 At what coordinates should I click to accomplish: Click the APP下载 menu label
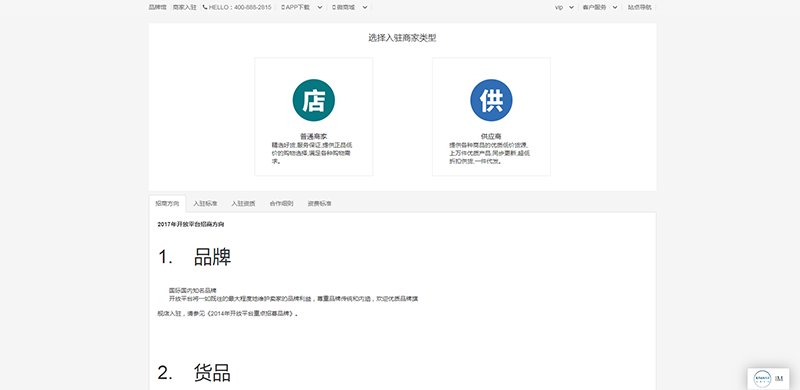pos(297,7)
